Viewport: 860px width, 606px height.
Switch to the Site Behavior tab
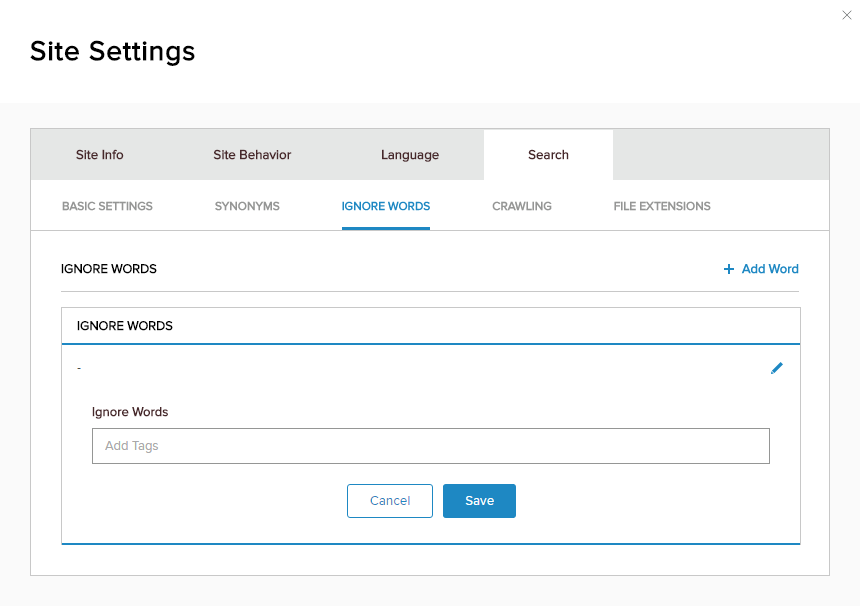coord(252,155)
